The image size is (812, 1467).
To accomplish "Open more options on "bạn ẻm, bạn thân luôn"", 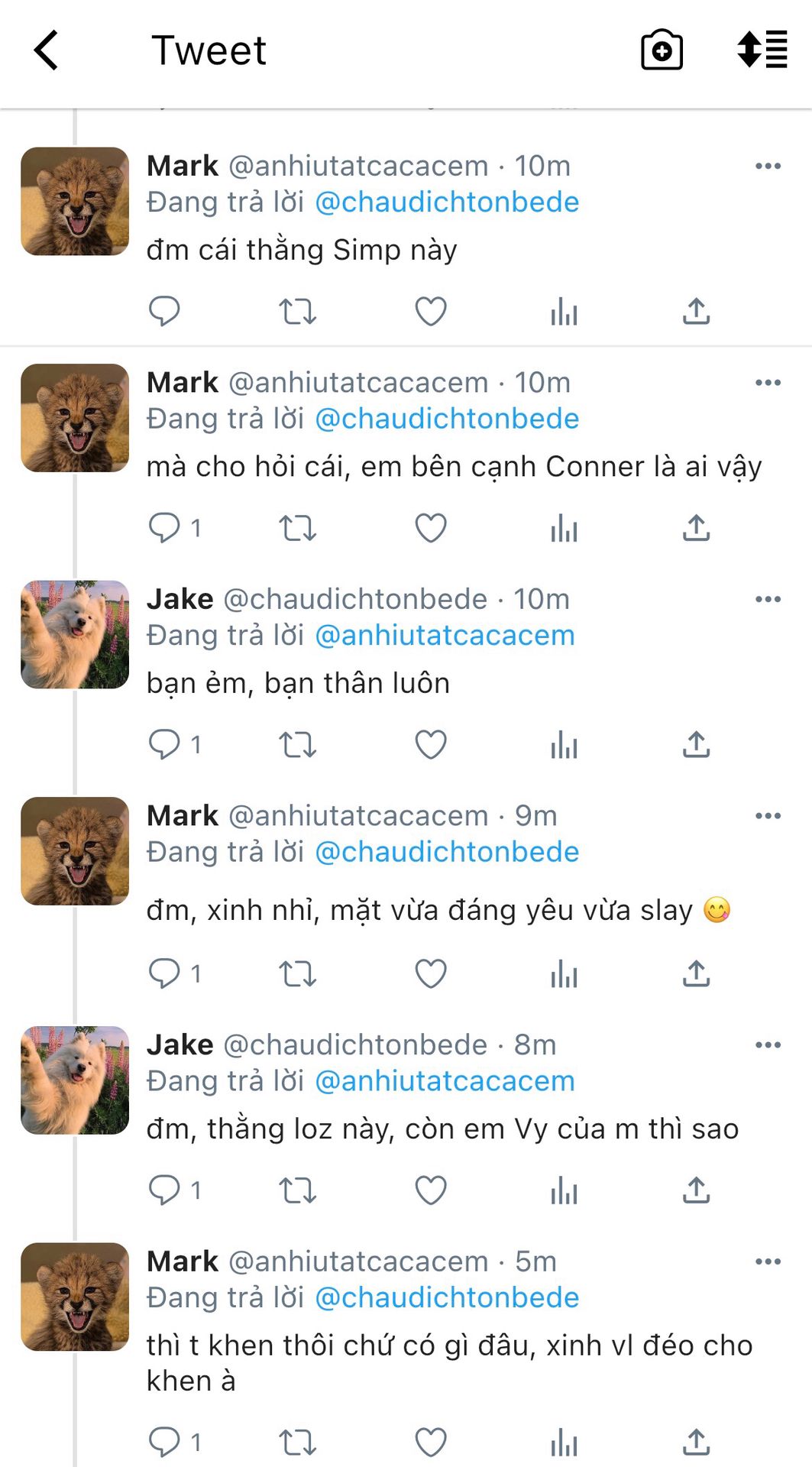I will pos(768,599).
